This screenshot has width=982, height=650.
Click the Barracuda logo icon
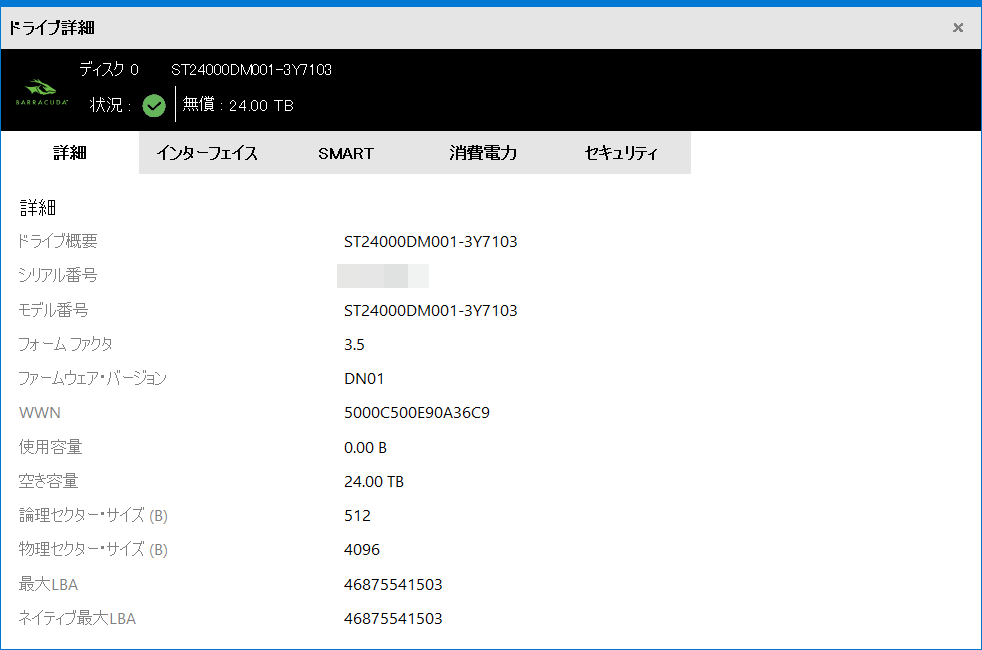tap(41, 92)
